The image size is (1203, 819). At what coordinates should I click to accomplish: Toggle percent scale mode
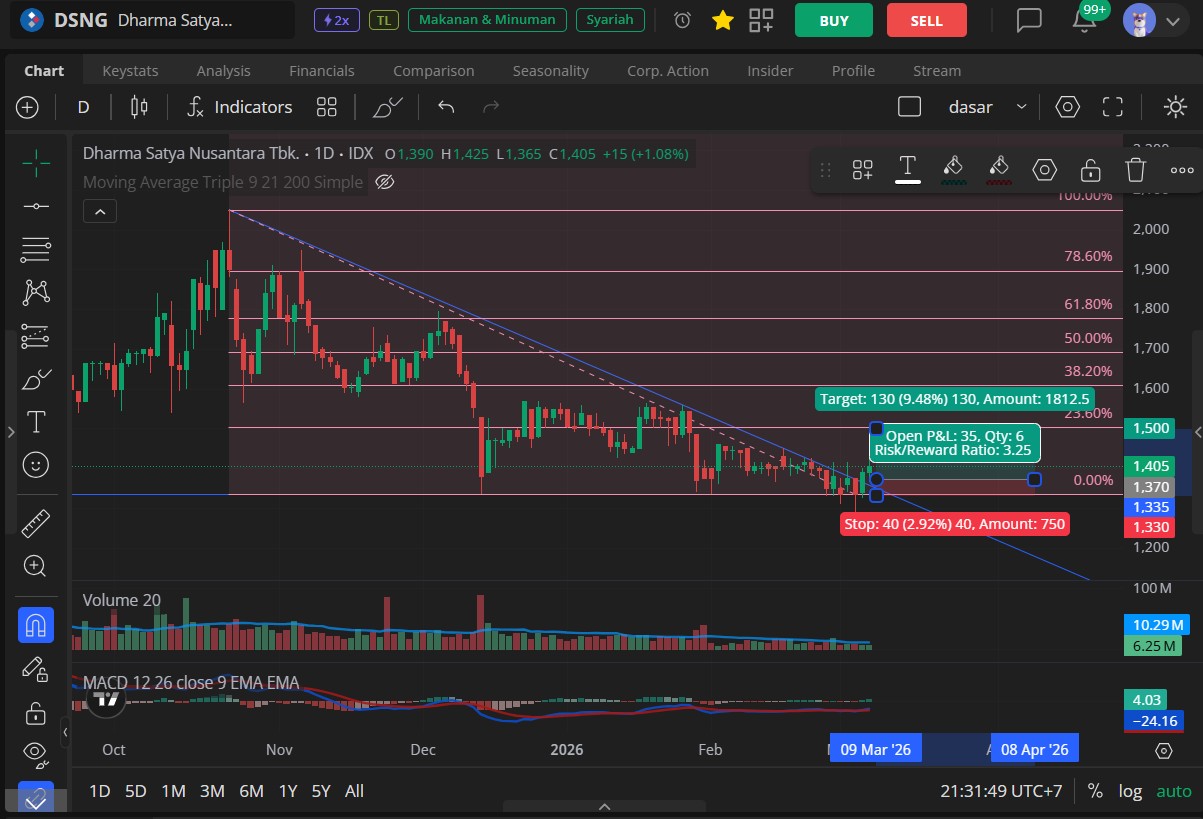click(1095, 791)
